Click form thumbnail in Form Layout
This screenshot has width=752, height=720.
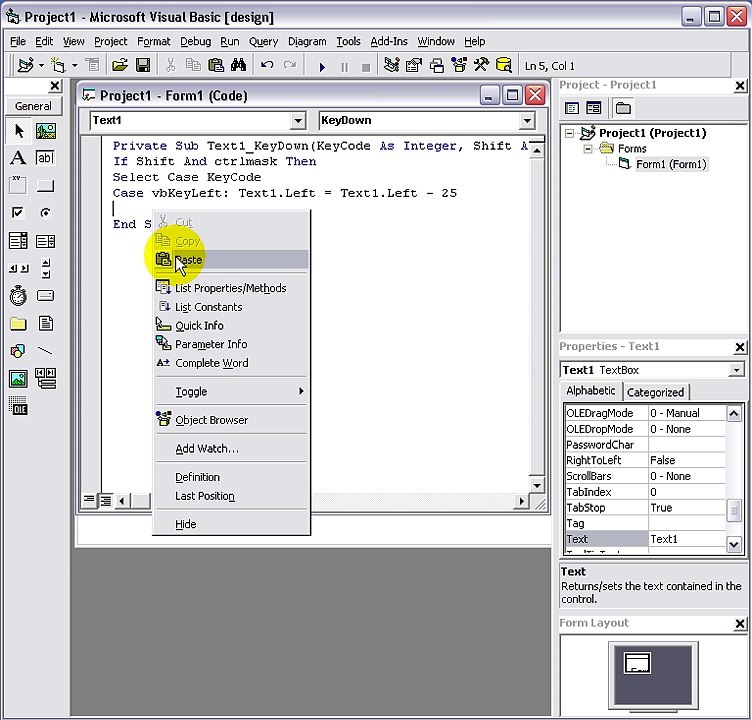coord(637,663)
